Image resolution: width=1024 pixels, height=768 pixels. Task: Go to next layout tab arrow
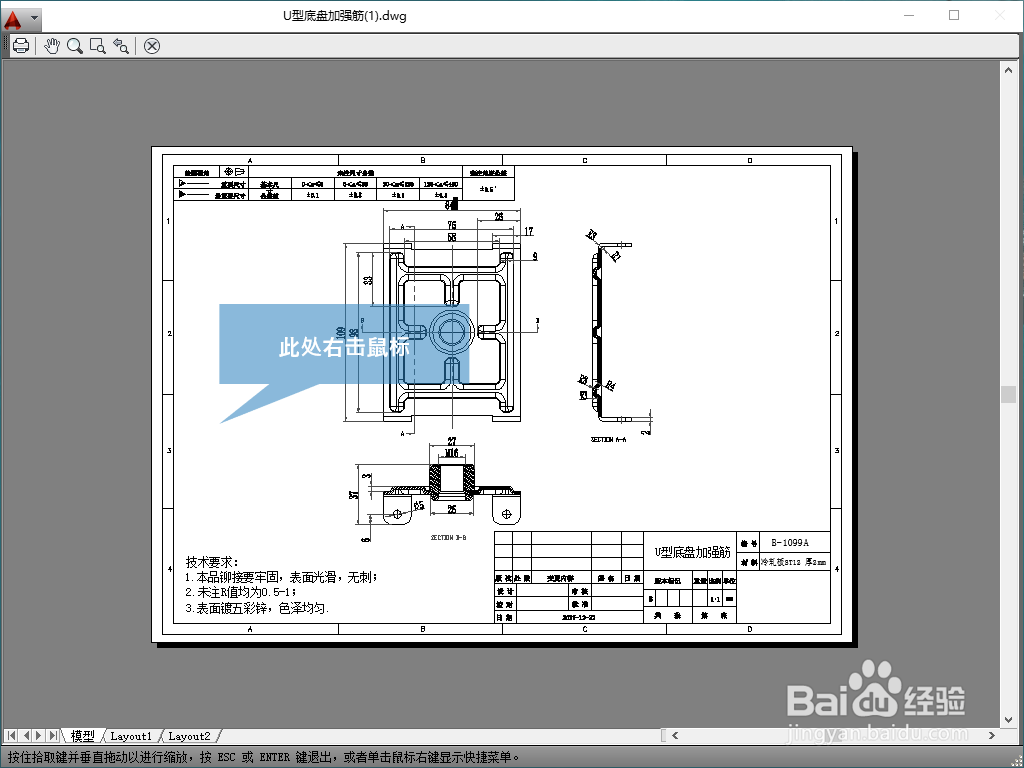tap(39, 735)
